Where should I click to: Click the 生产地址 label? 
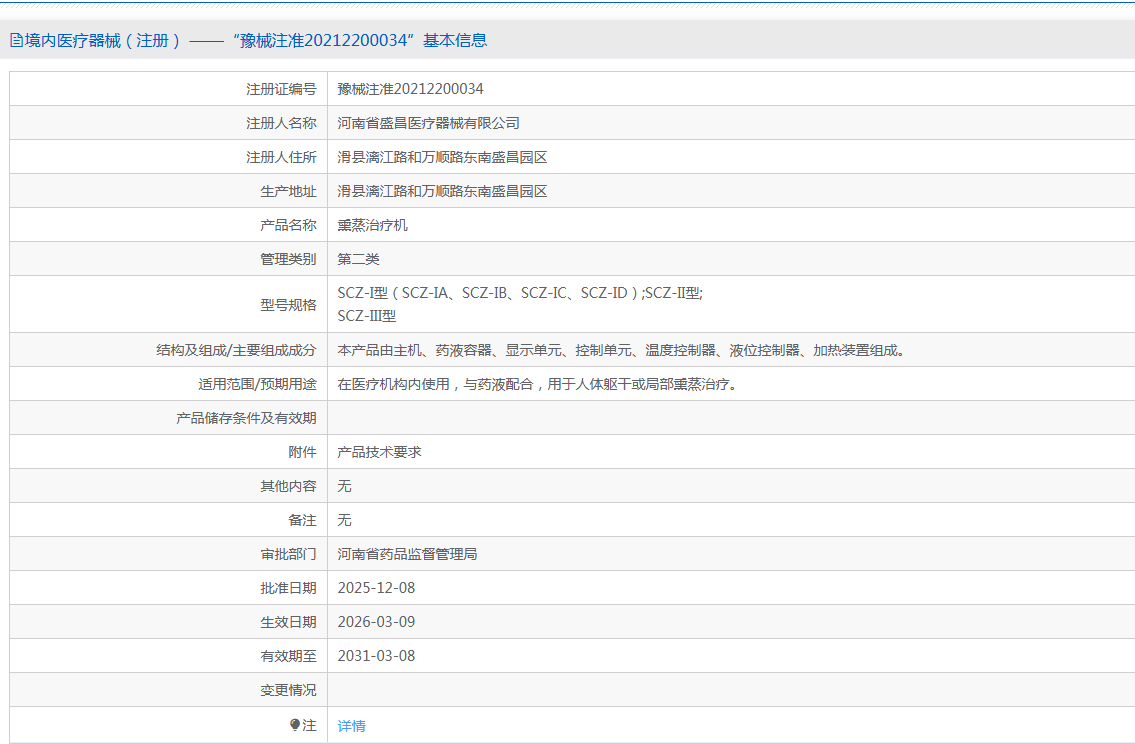click(x=288, y=191)
